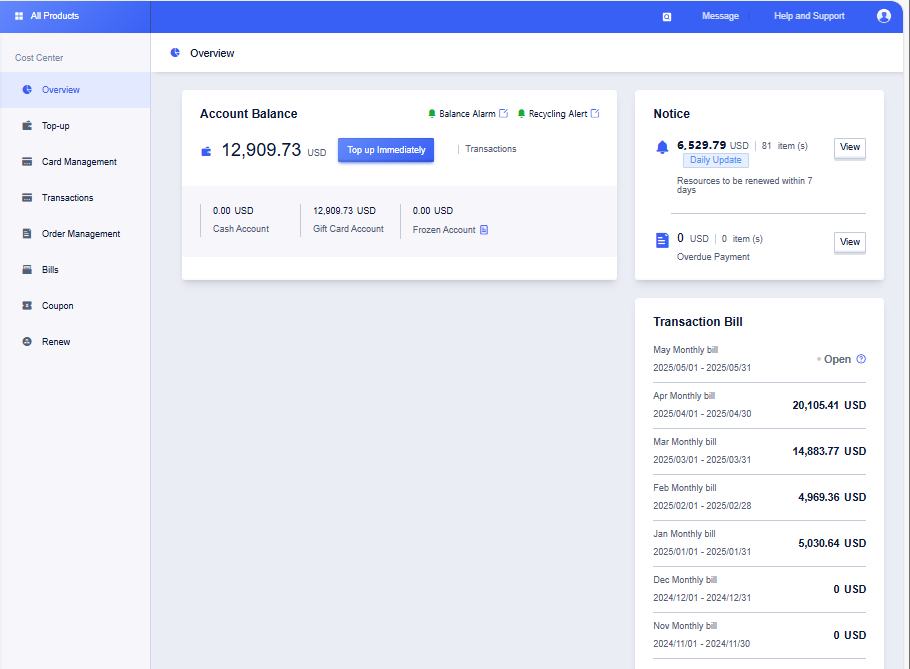Screen dimensions: 910x669
Task: Click the camera icon in top bar
Action: [x=667, y=17]
